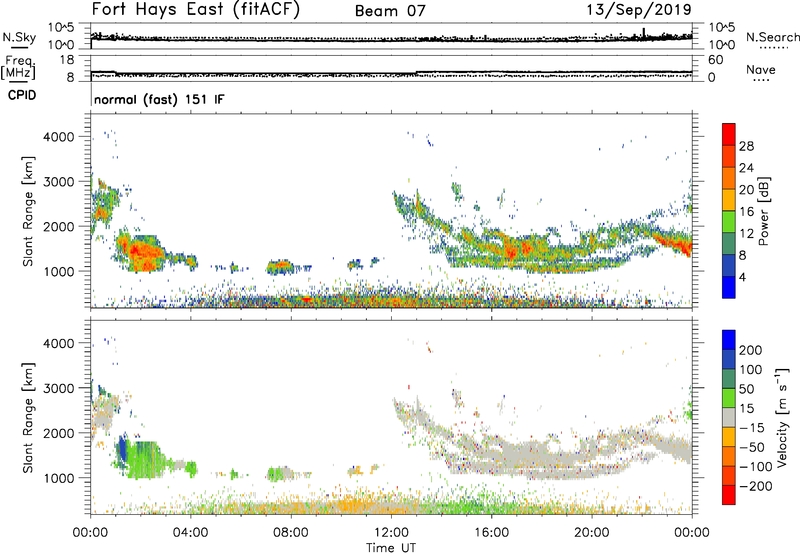Viewport: 800px width, 554px height.
Task: Click the "24" power colorbar label
Action: [x=746, y=168]
